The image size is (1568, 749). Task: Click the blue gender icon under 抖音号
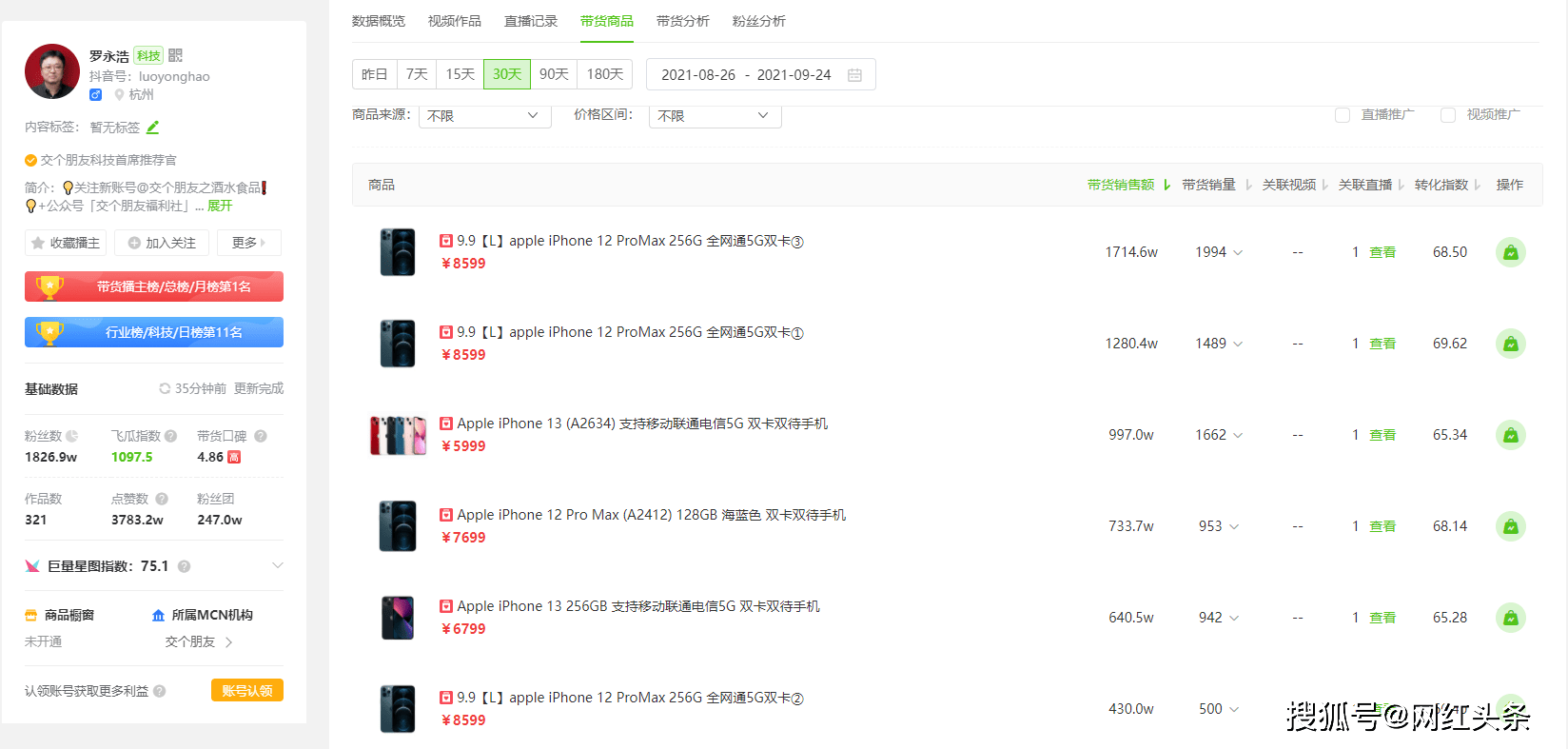pyautogui.click(x=95, y=94)
